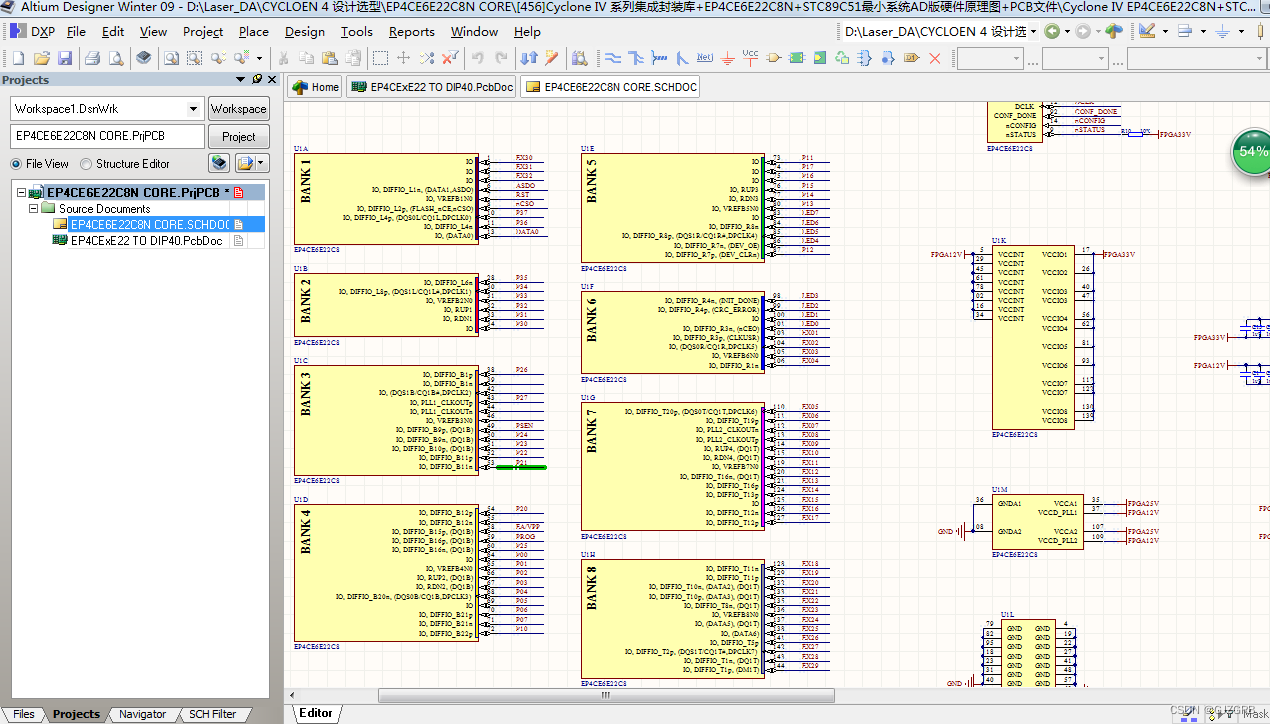Select the Structure Editor radio button
The height and width of the screenshot is (724, 1270).
[86, 164]
